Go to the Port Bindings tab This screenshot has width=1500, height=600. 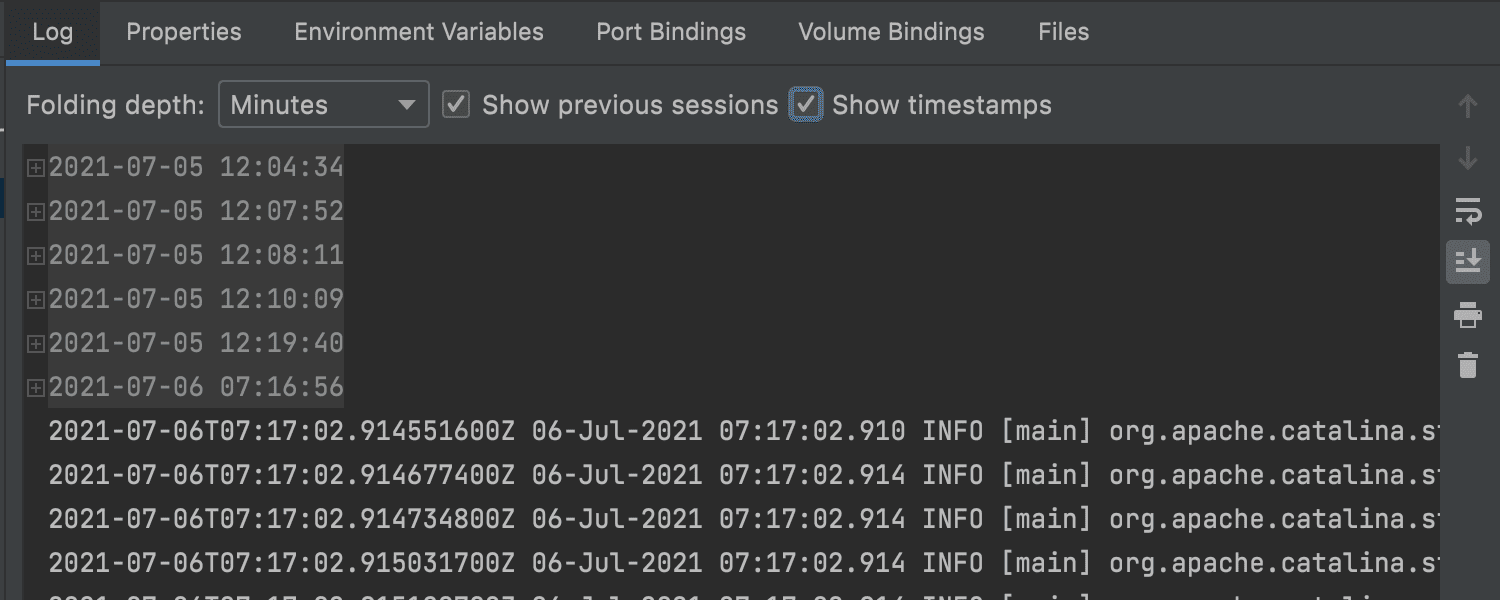(x=671, y=32)
